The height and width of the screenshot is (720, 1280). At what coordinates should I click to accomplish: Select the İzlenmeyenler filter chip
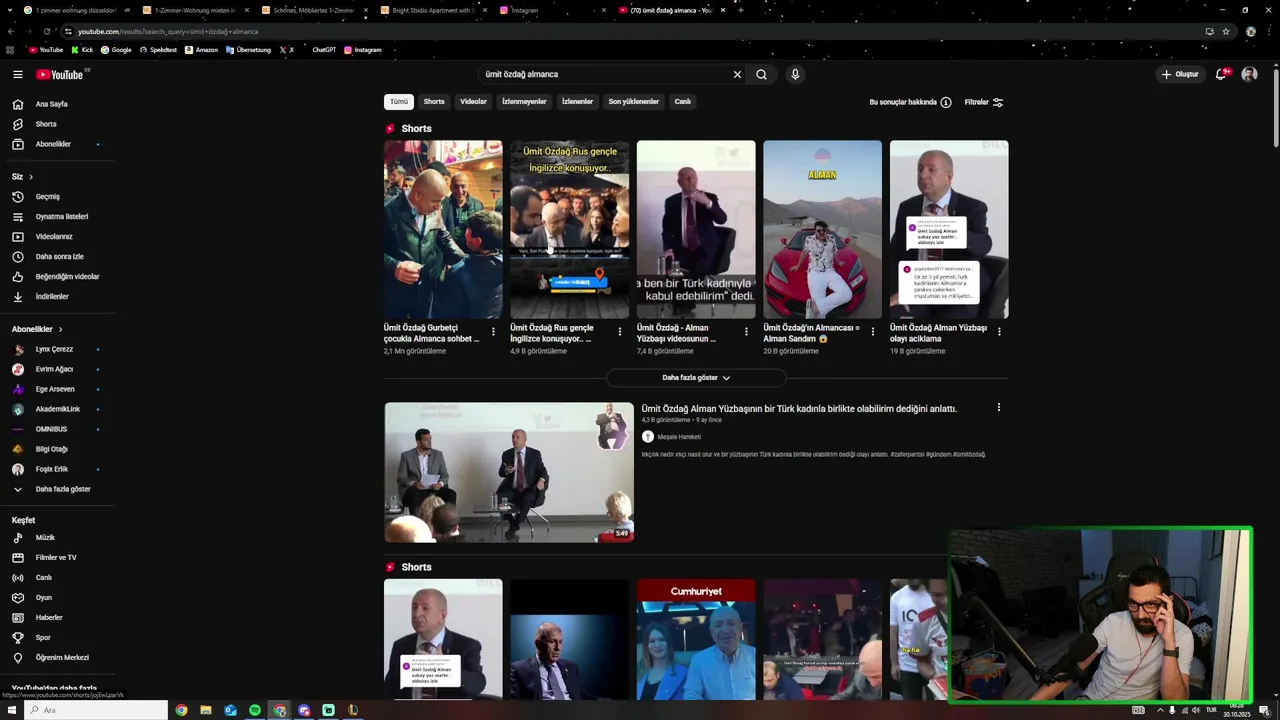click(524, 102)
